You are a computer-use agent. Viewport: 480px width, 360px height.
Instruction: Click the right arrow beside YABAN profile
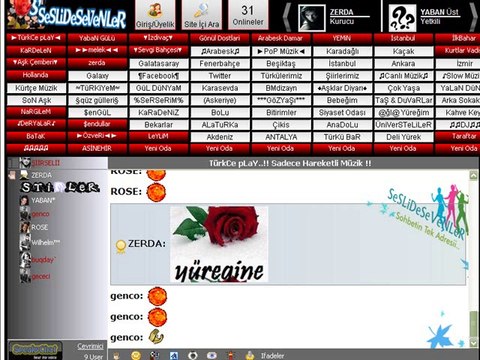click(474, 17)
